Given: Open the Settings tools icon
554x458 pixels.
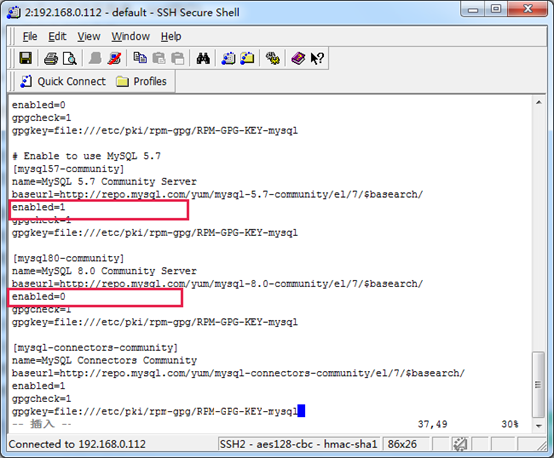Looking at the screenshot, I should click(x=272, y=58).
